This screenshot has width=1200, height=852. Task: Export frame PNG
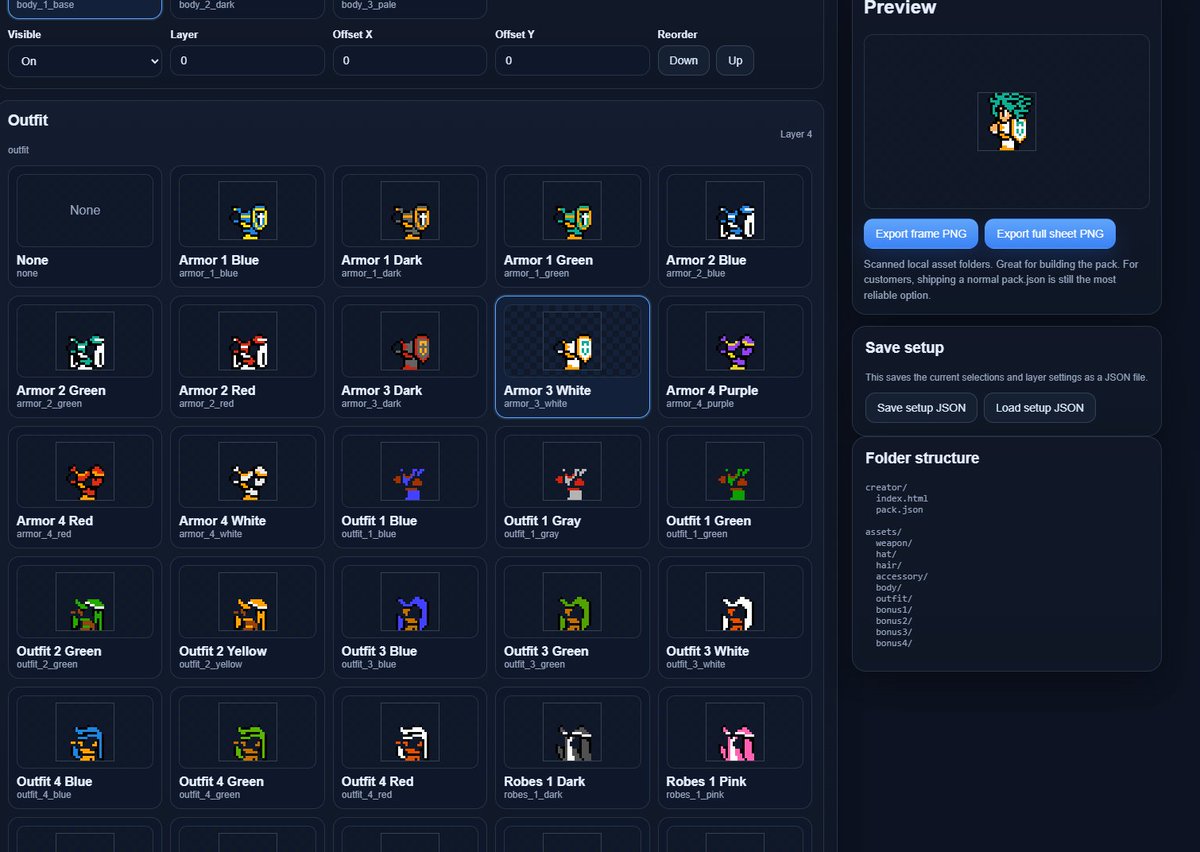[921, 234]
